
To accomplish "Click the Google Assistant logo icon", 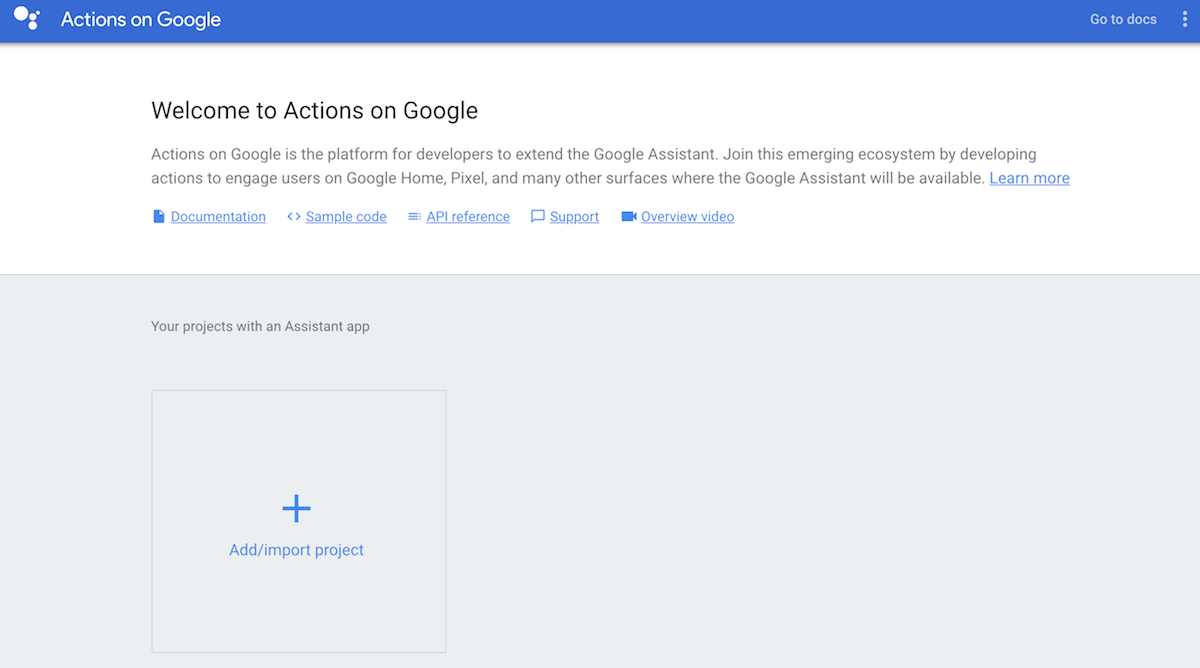I will (x=27, y=18).
